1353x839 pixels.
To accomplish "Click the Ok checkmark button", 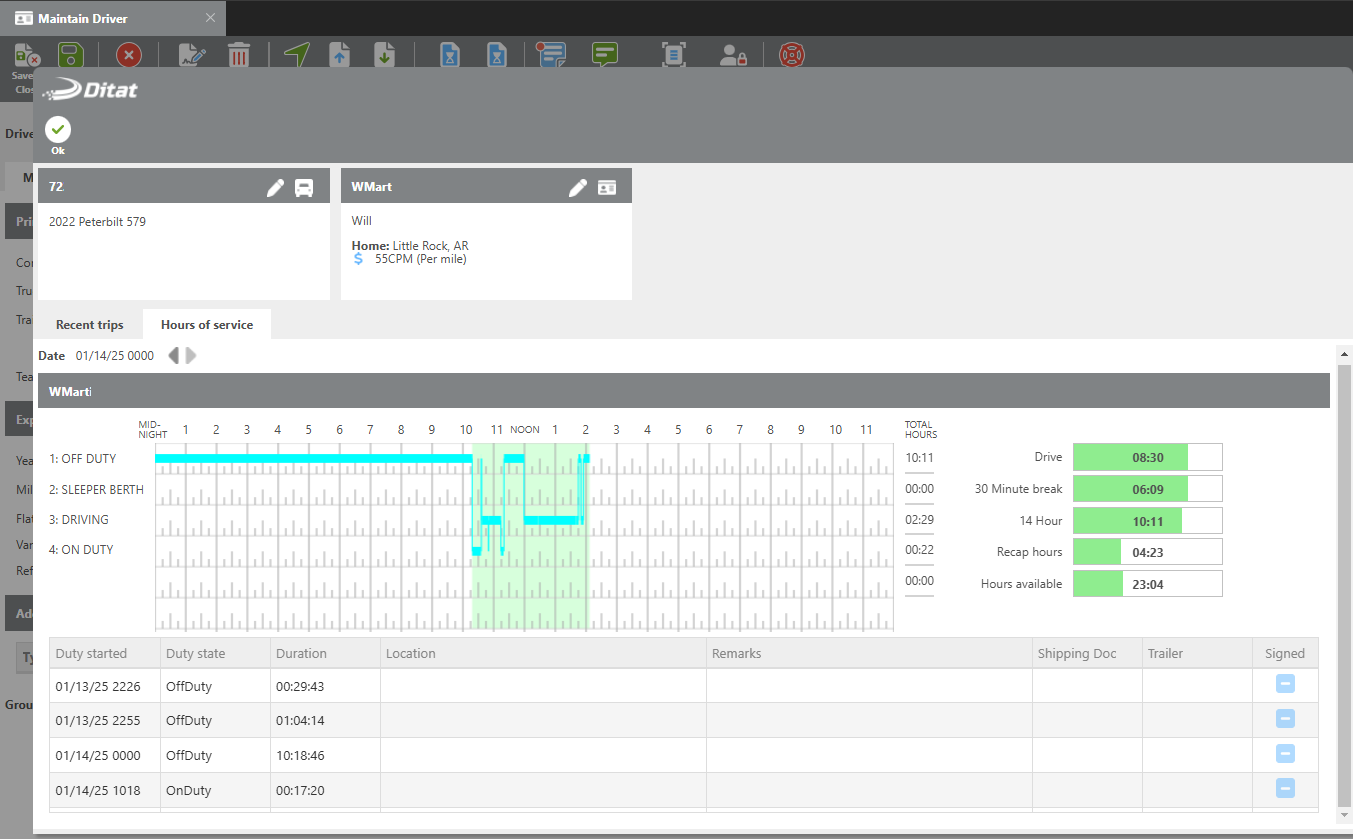I will 58,130.
